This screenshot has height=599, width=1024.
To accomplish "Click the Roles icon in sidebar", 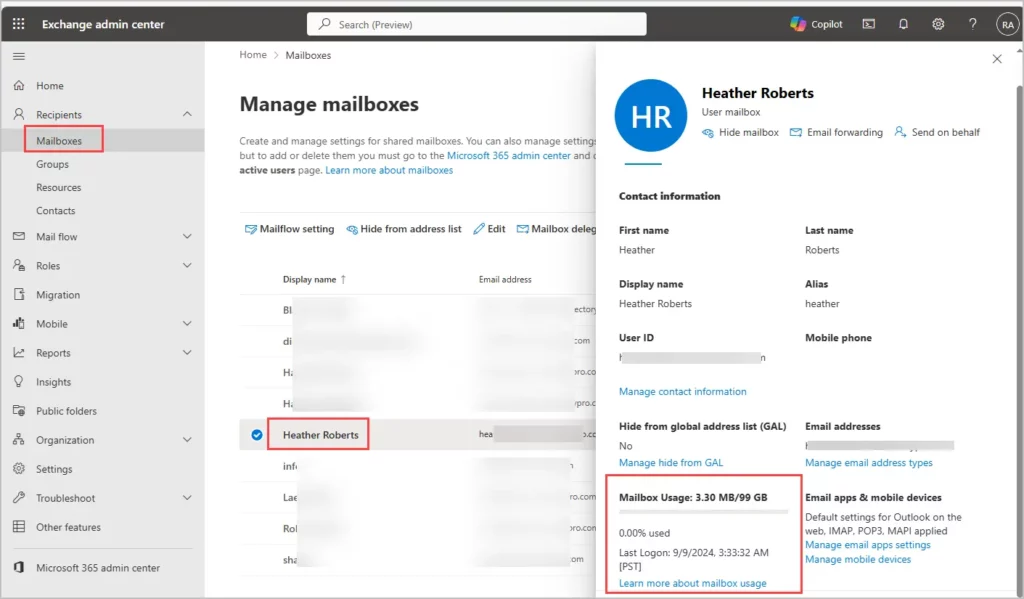I will point(19,266).
